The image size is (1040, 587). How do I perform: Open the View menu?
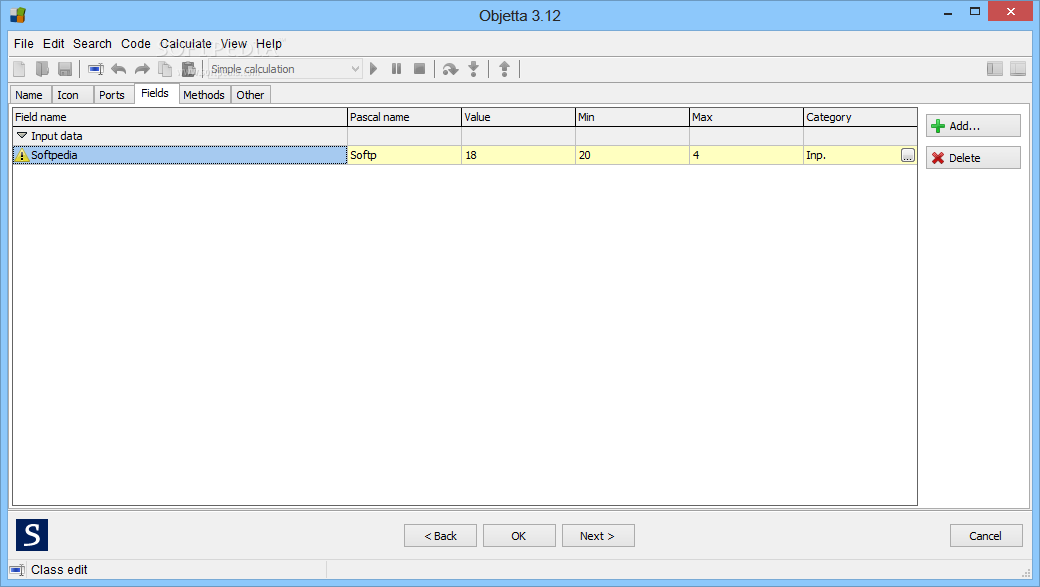234,44
